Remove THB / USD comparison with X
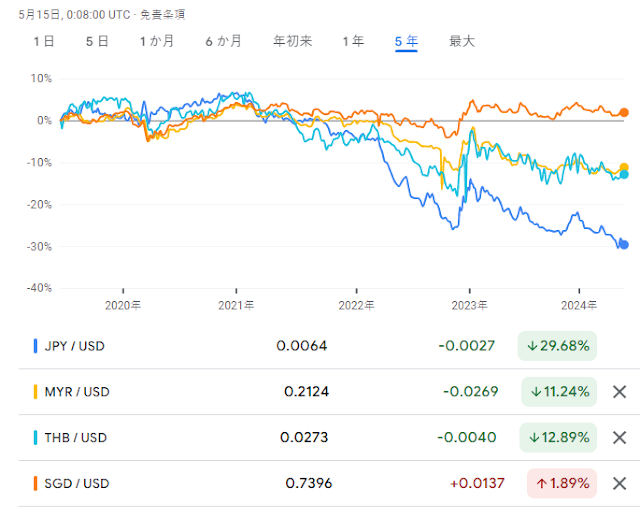The width and height of the screenshot is (640, 518). coord(620,438)
